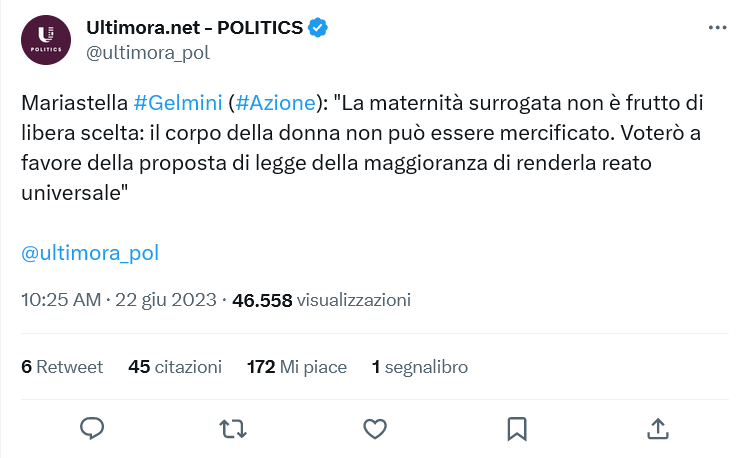Click the @ultimora_pol mention in tweet
The width and height of the screenshot is (748, 458).
click(x=90, y=252)
